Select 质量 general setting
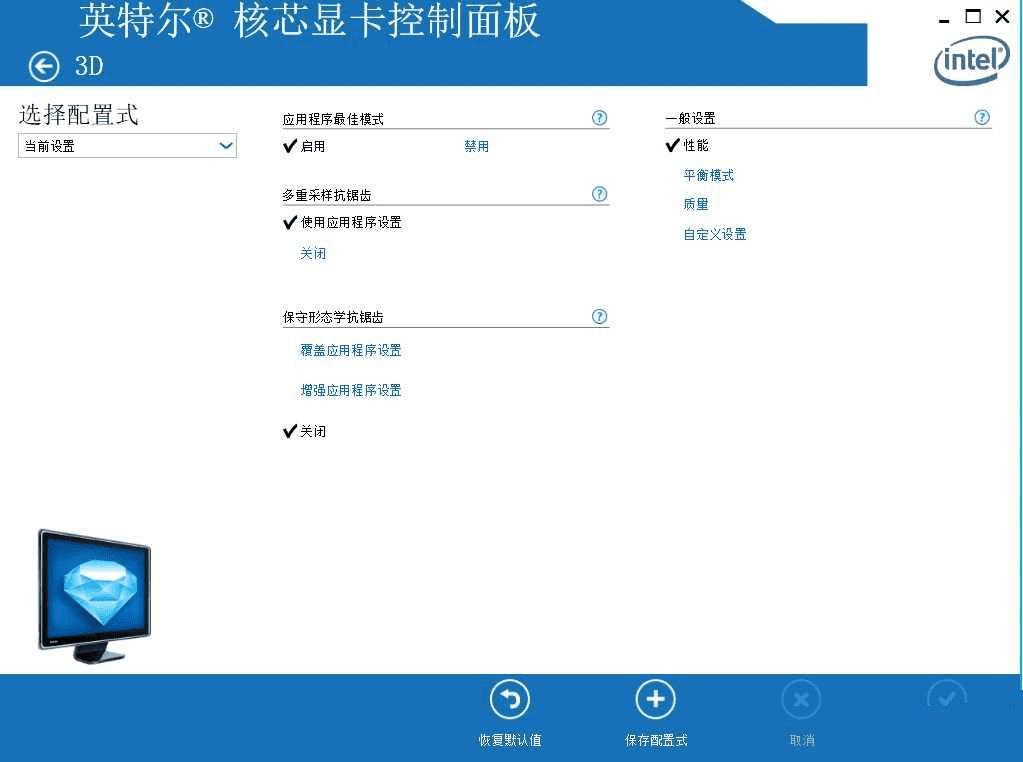This screenshot has width=1023, height=762. [695, 204]
